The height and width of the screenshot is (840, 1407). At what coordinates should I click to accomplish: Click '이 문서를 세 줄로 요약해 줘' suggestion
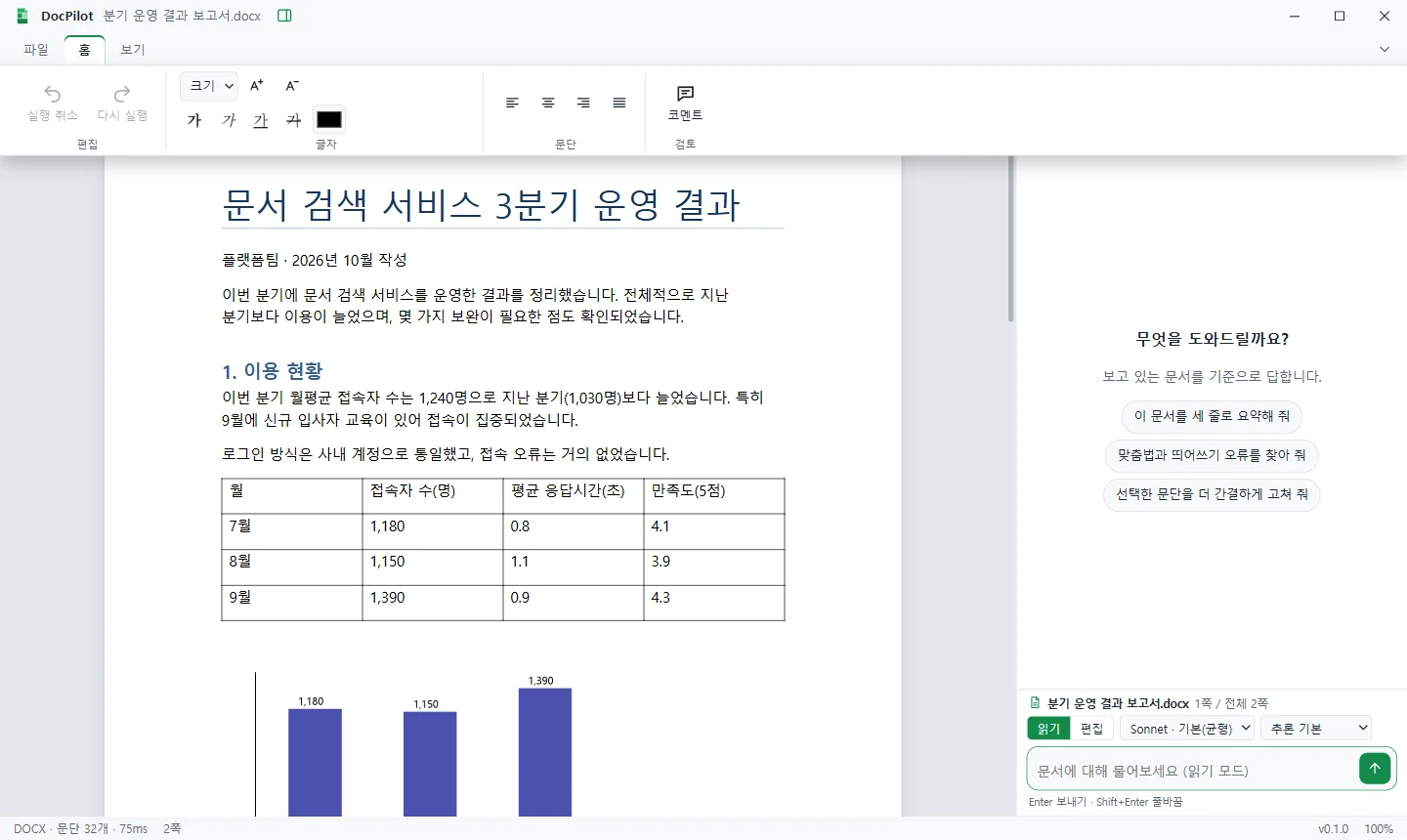point(1212,416)
